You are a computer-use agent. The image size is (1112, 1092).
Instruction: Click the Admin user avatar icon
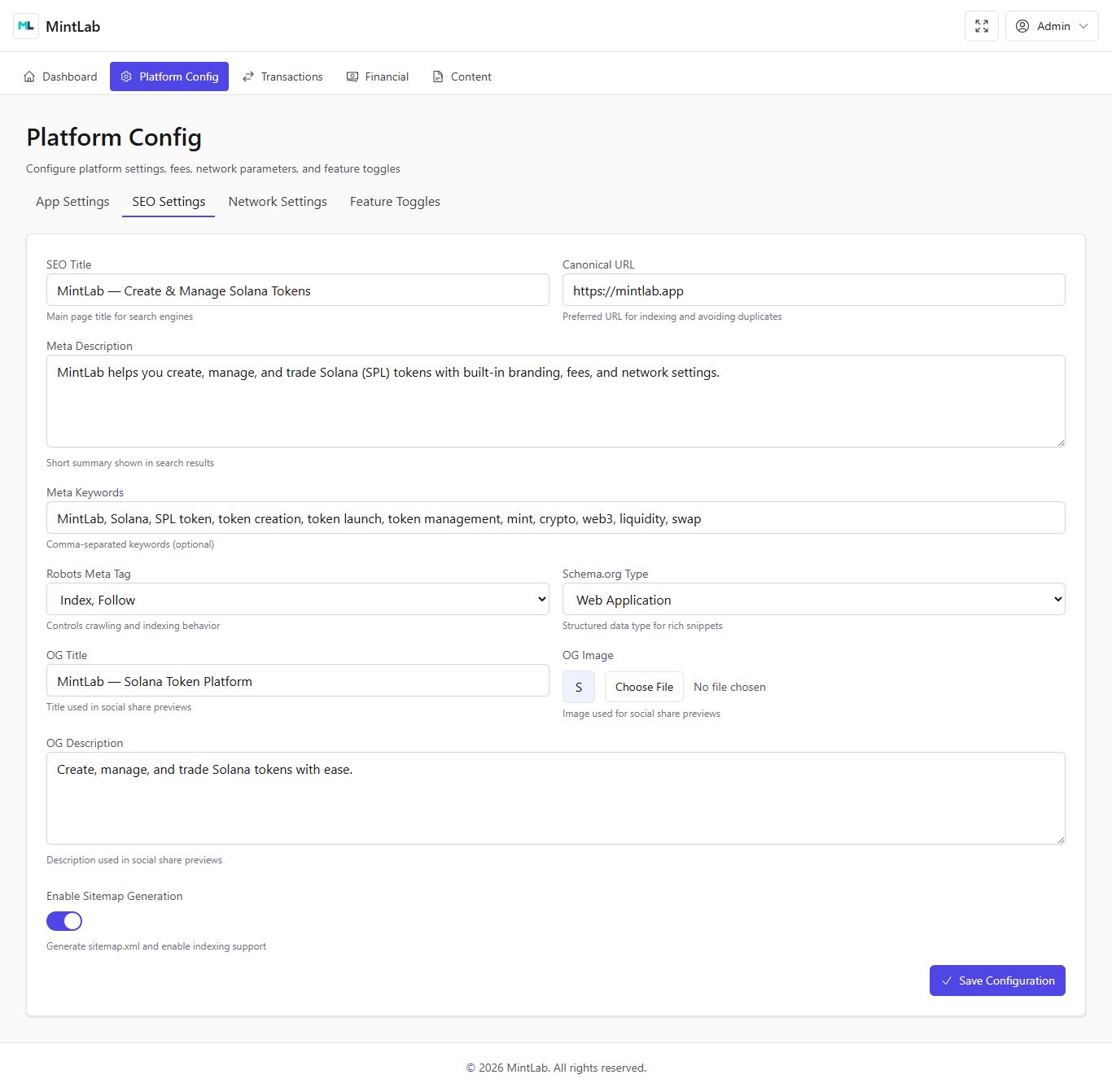point(1022,26)
